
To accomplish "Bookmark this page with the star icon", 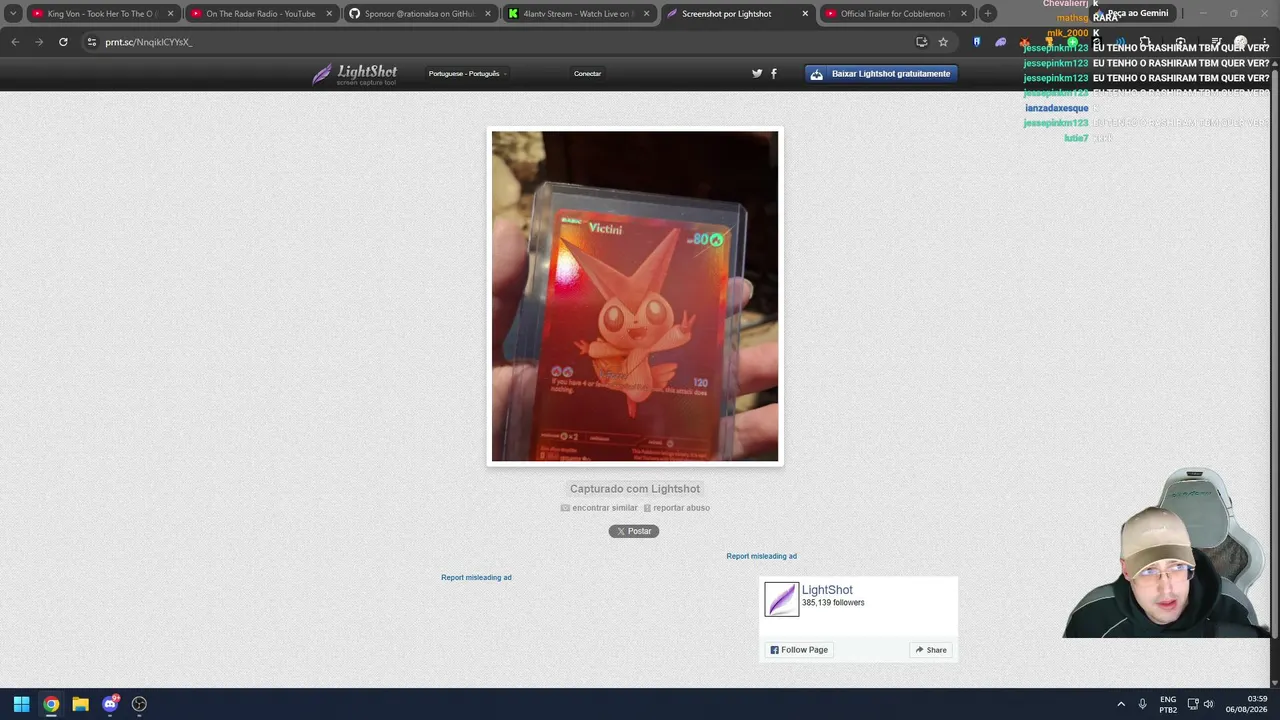I will 943,42.
